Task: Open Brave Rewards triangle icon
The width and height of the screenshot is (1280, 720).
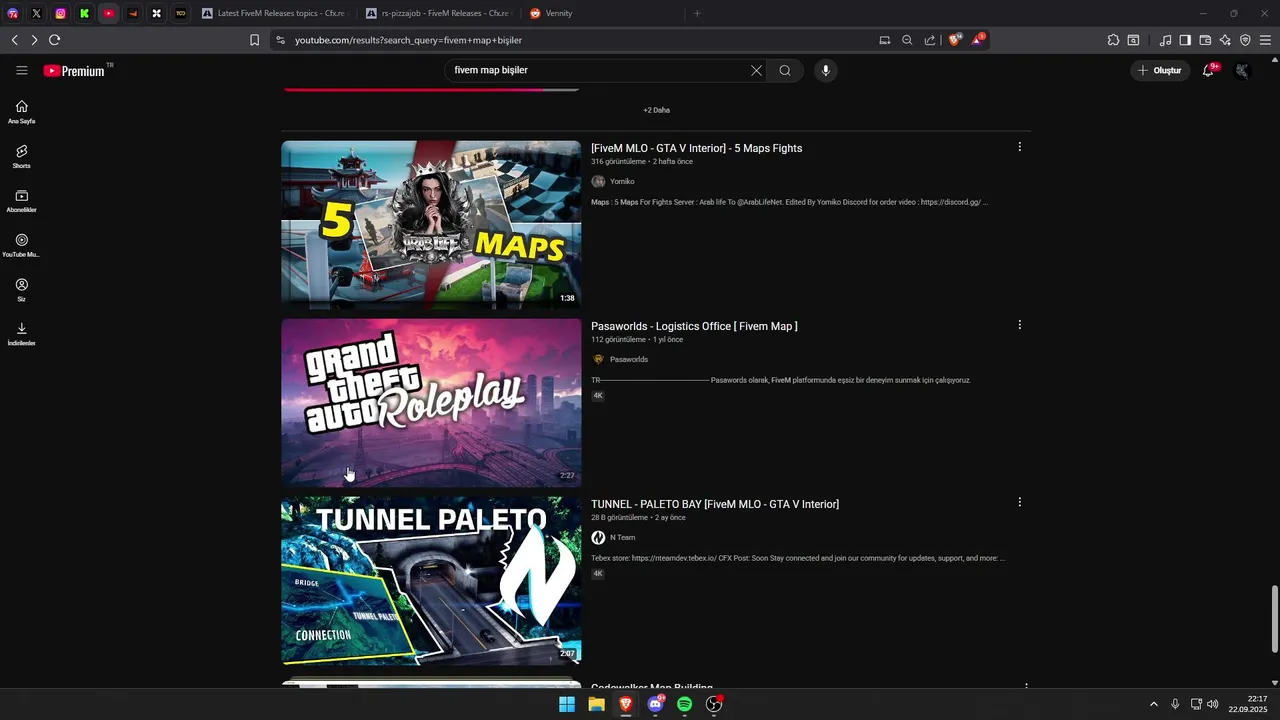Action: [979, 40]
